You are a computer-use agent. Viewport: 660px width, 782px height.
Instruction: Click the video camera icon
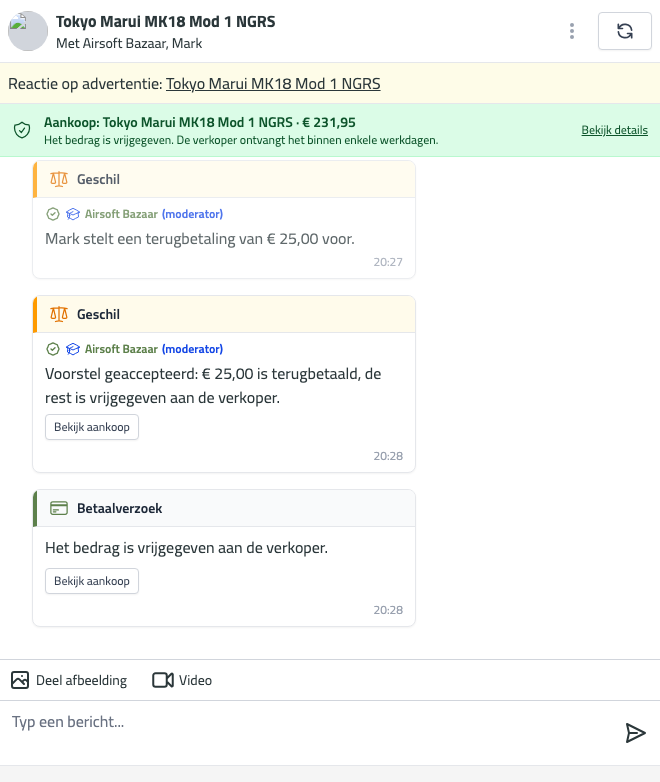point(163,680)
